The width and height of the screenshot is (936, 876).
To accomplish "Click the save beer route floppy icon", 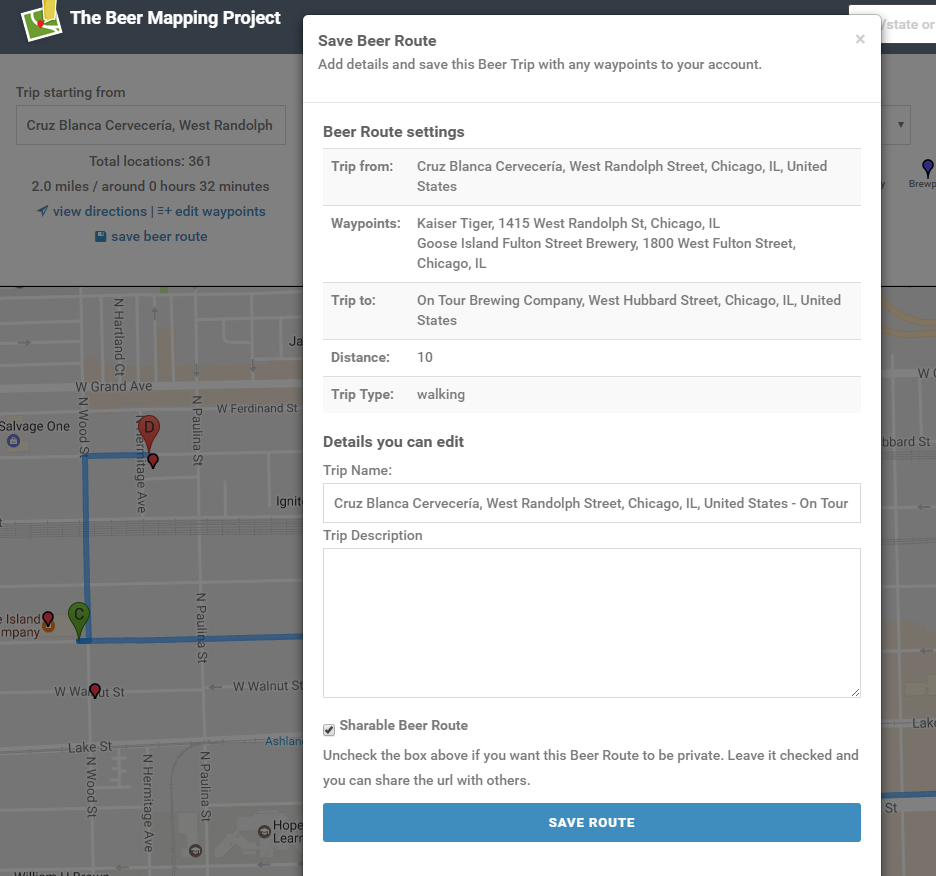I will pyautogui.click(x=101, y=236).
